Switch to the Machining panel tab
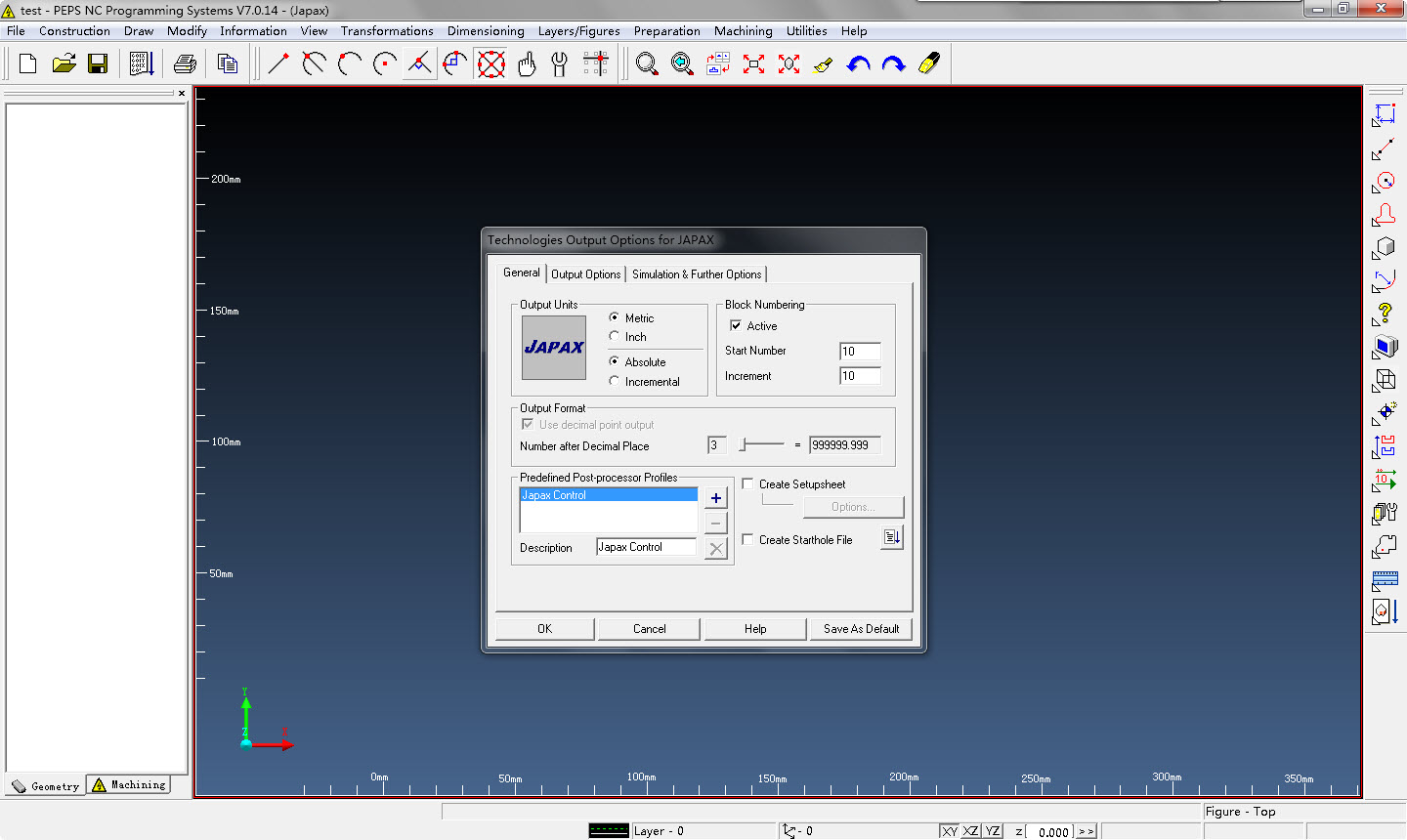The image size is (1407, 840). tap(129, 785)
